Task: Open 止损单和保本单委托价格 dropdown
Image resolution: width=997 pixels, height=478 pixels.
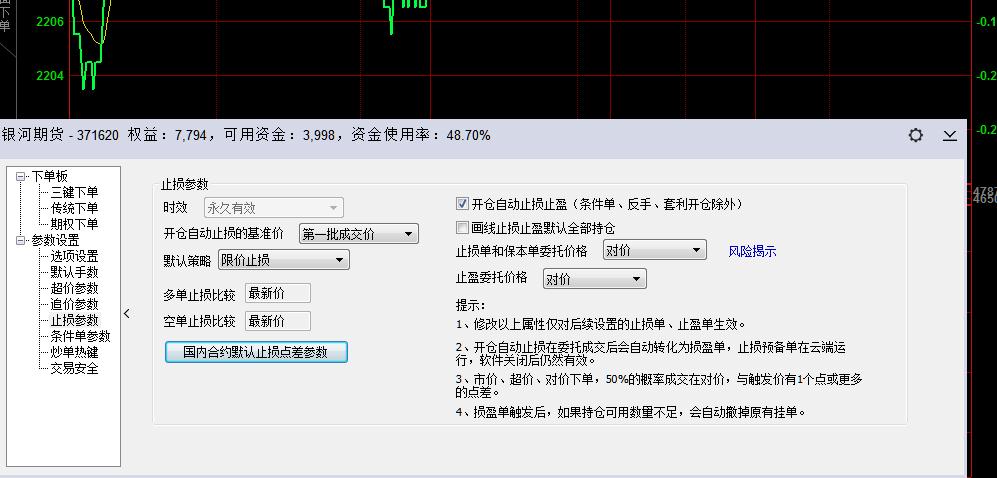Action: click(x=655, y=251)
